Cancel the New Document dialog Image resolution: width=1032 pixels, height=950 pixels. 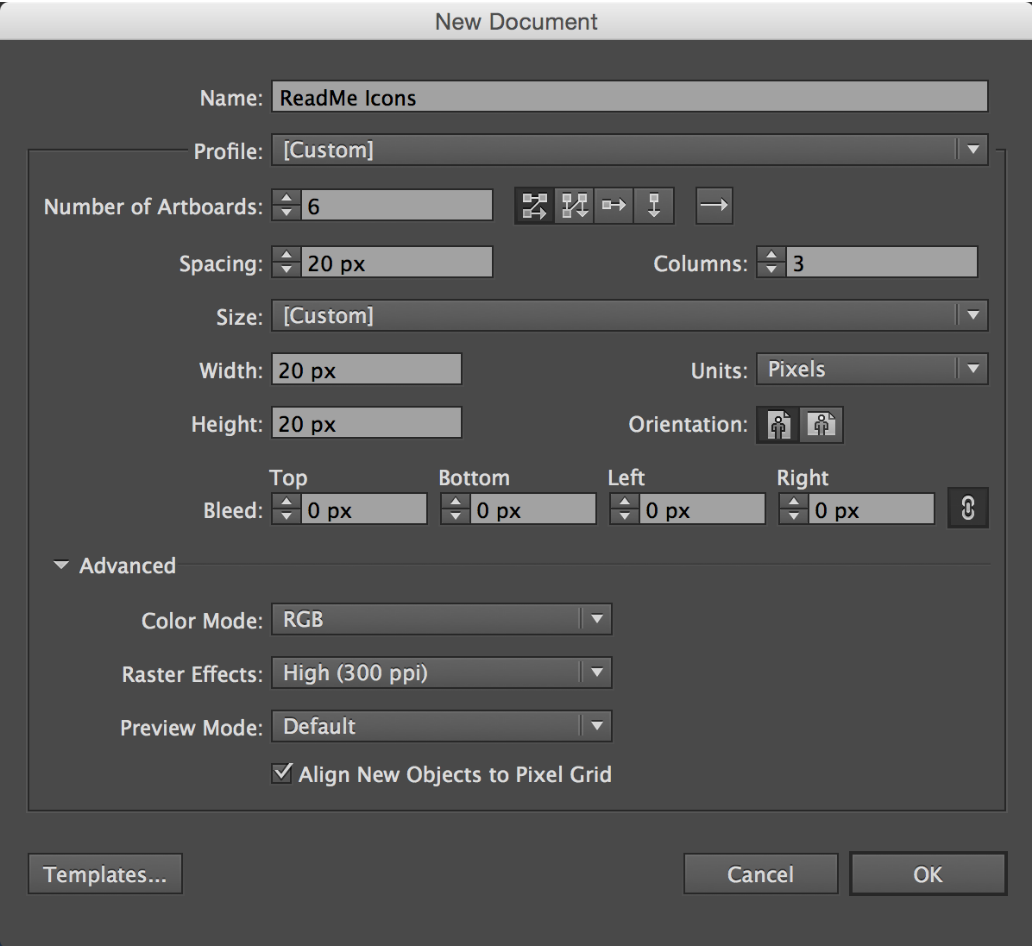pyautogui.click(x=760, y=873)
